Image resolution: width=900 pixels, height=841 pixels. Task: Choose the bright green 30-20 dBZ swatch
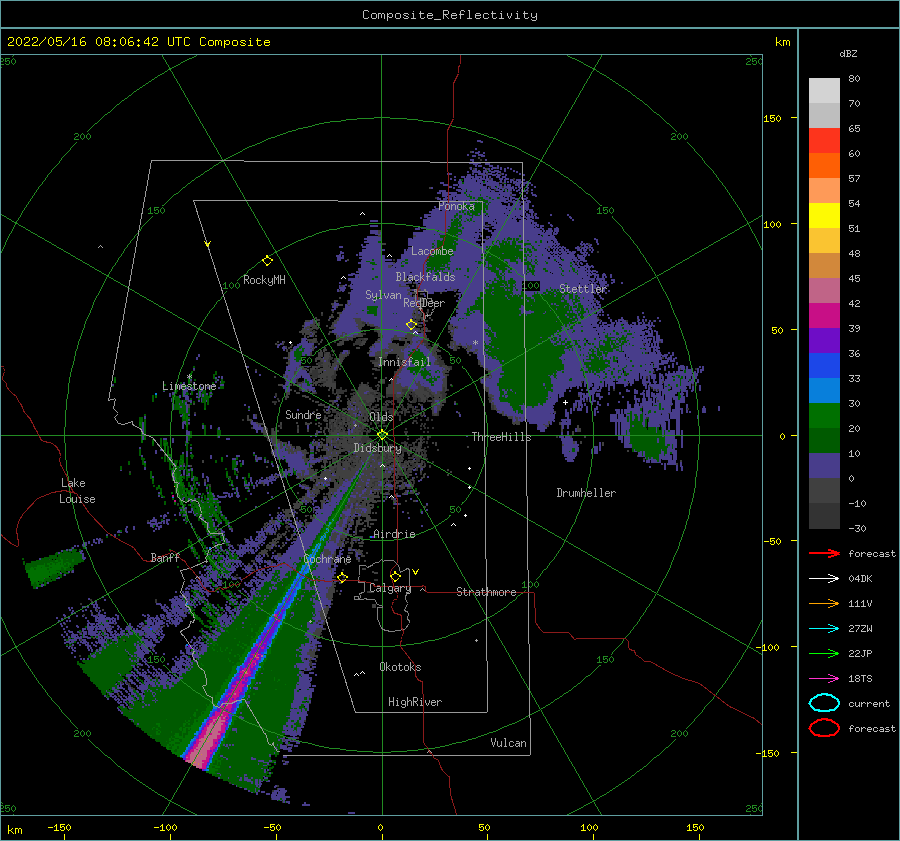pos(824,416)
